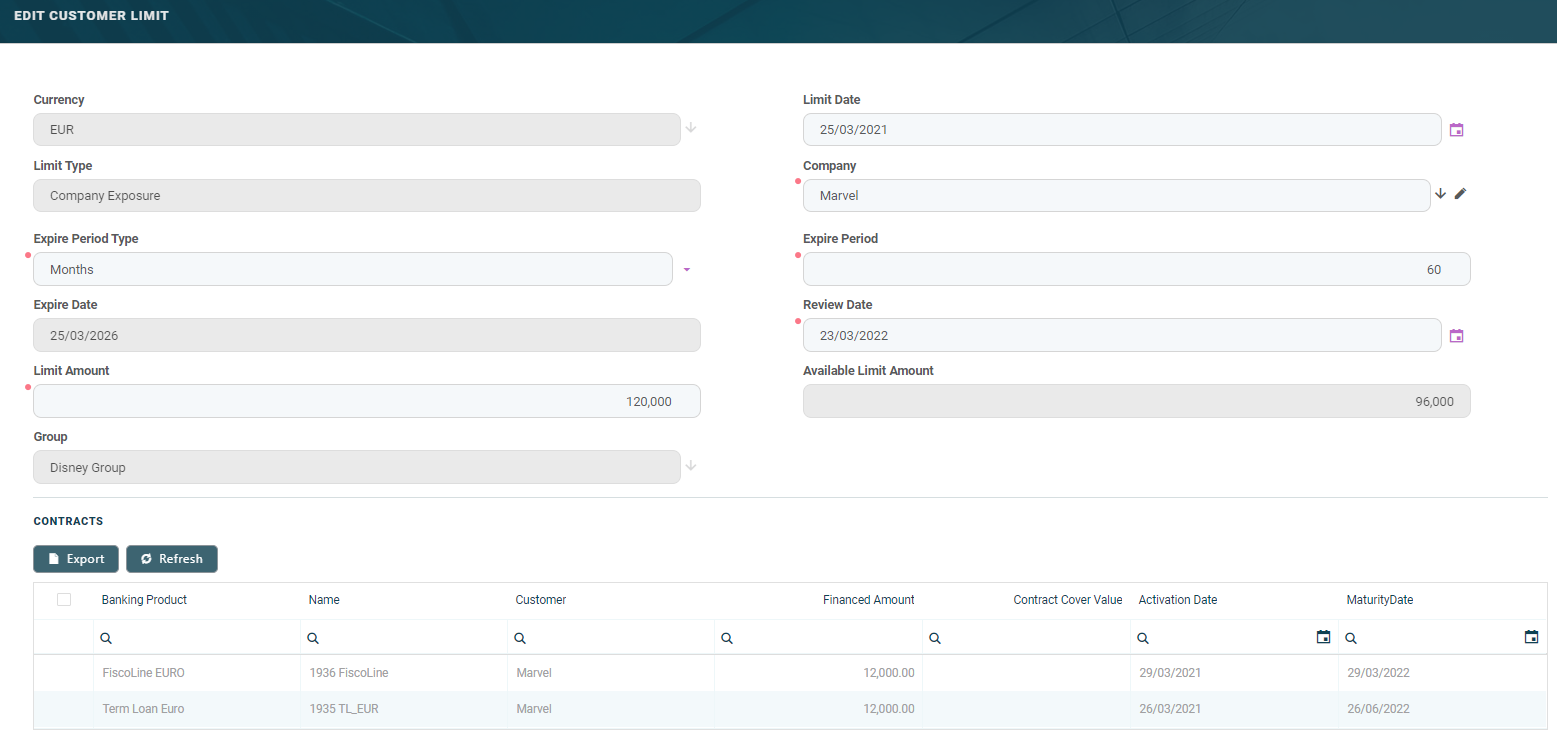Open the Company lookup arrow
This screenshot has height=737, width=1557.
coord(1440,194)
